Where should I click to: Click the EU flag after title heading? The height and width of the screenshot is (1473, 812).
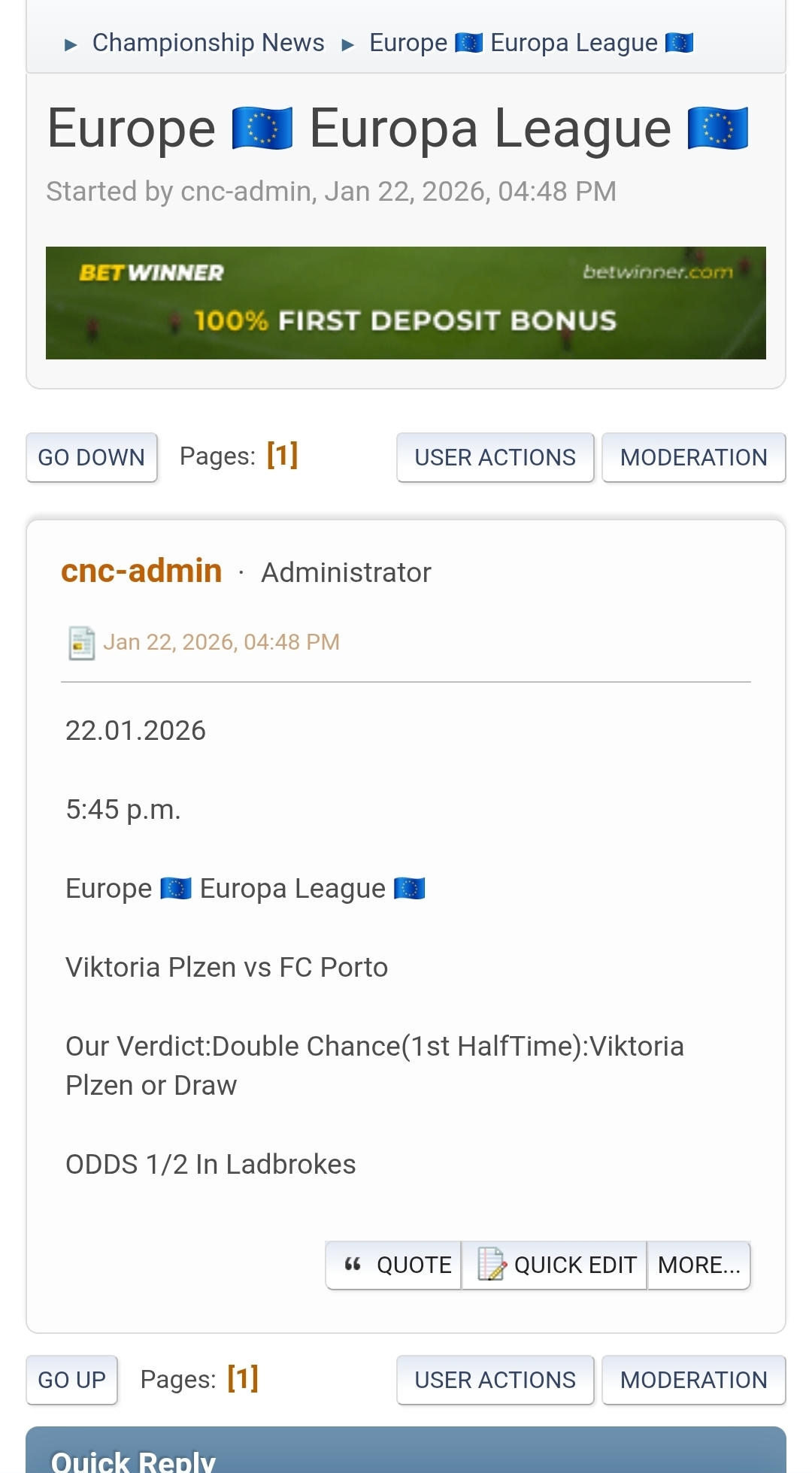point(717,129)
